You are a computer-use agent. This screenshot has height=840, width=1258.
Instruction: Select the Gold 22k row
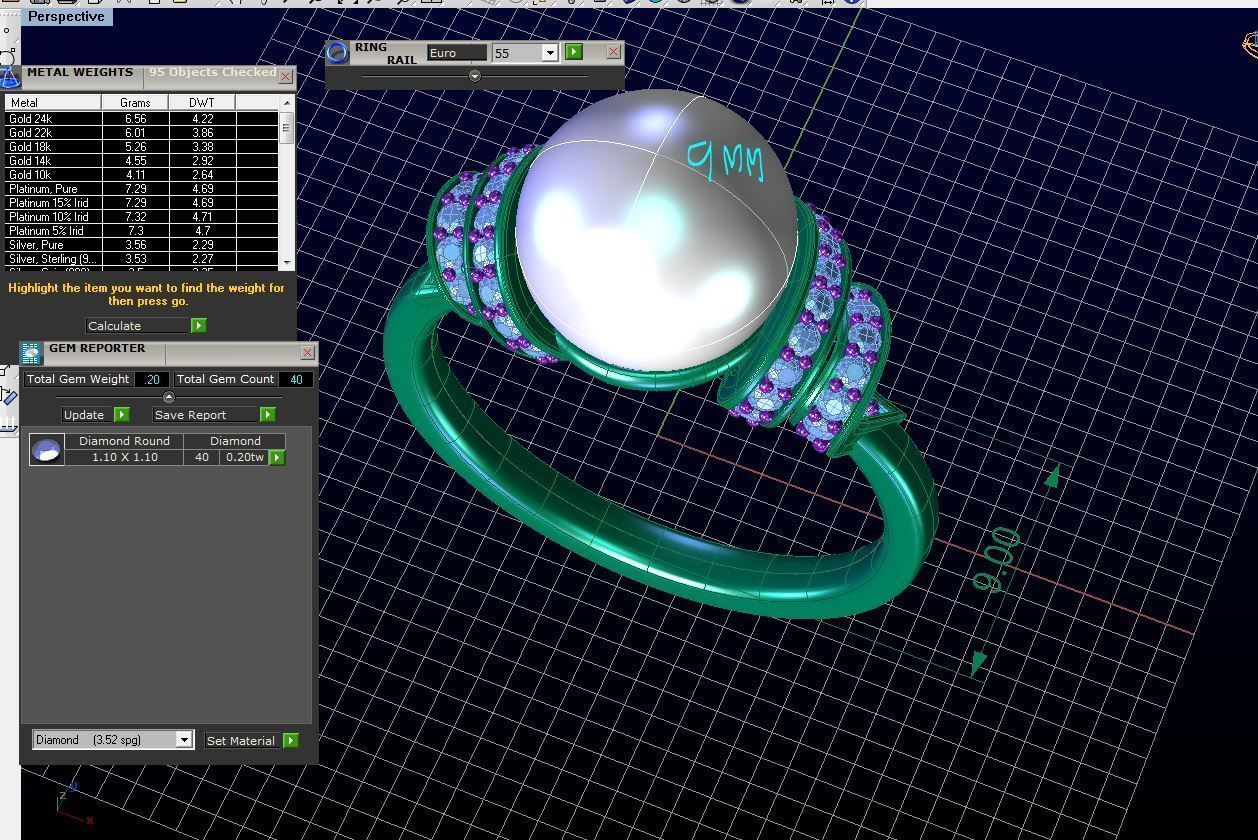click(x=141, y=132)
